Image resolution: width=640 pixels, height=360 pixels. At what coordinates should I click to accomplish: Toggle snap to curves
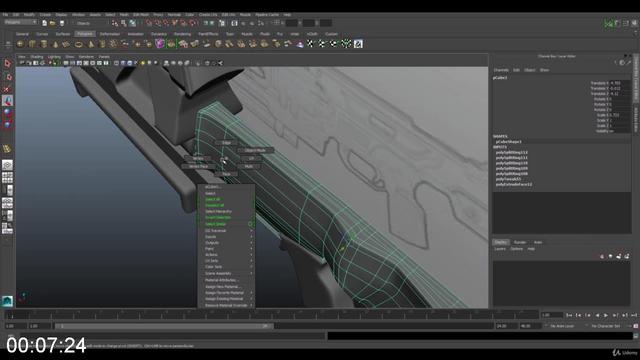(158, 23)
